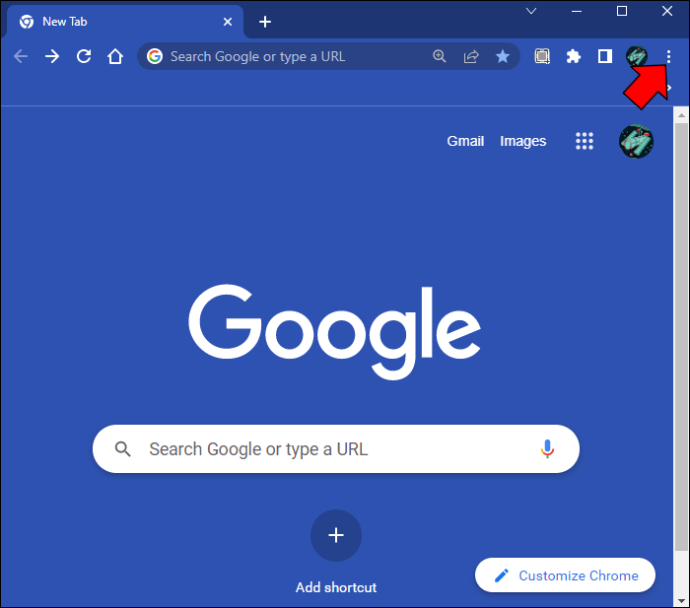The image size is (690, 608).
Task: Toggle the side panel icon
Action: [x=605, y=56]
